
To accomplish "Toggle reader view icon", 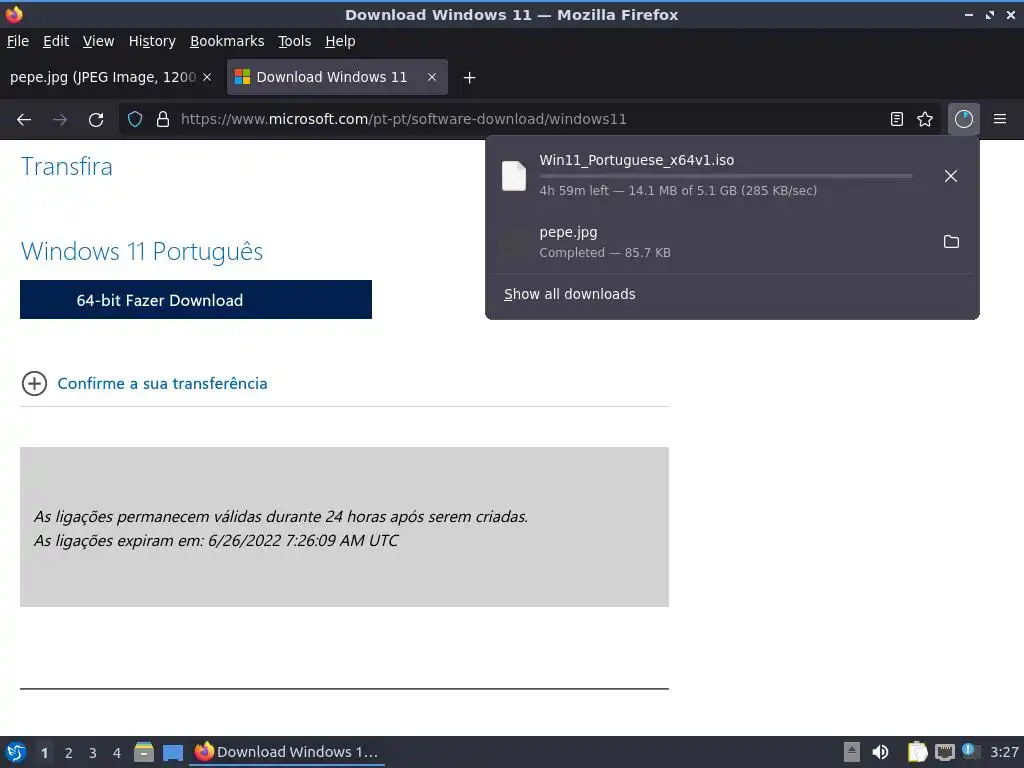I will coord(897,120).
